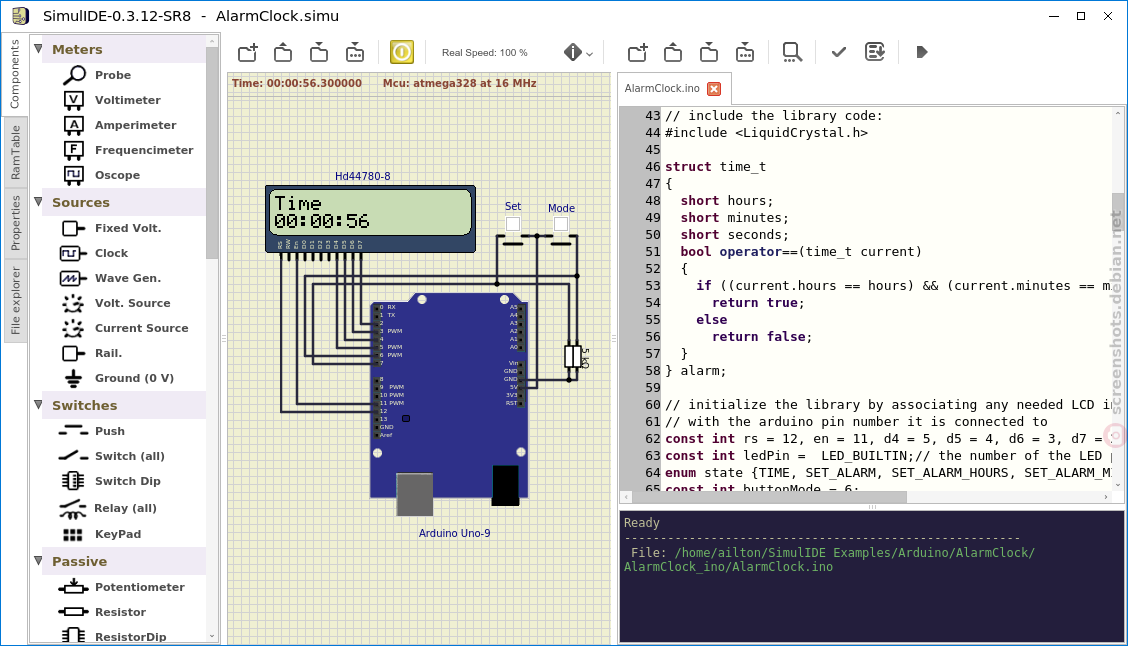The width and height of the screenshot is (1128, 646).
Task: Open a circuit file from toolbar
Action: (x=283, y=53)
